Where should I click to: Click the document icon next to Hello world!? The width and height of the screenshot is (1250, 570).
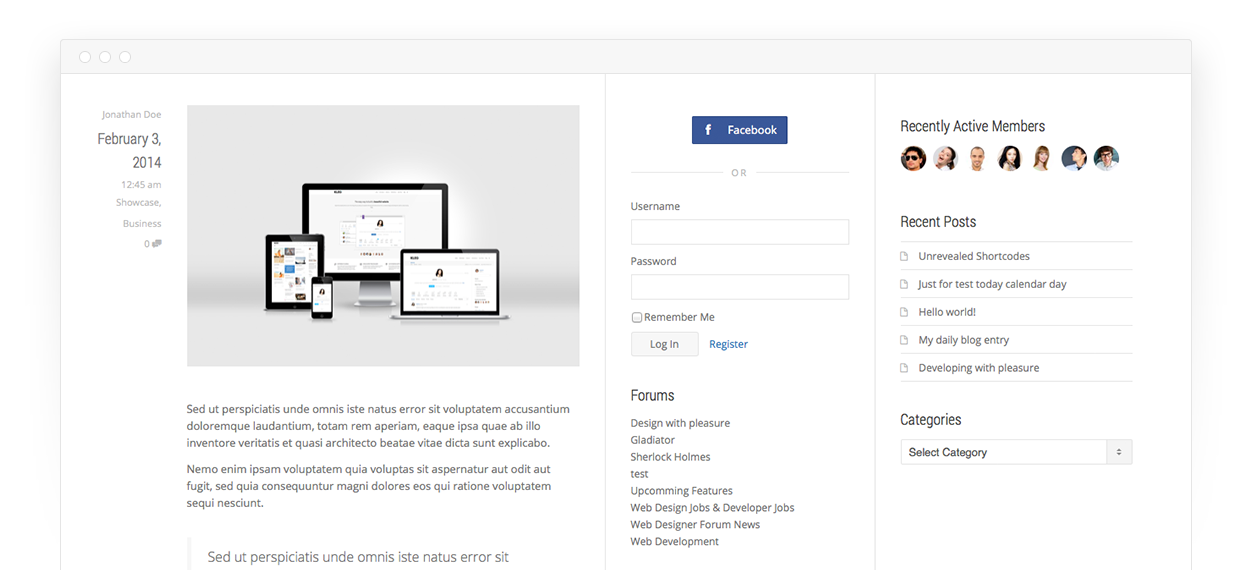click(x=905, y=312)
